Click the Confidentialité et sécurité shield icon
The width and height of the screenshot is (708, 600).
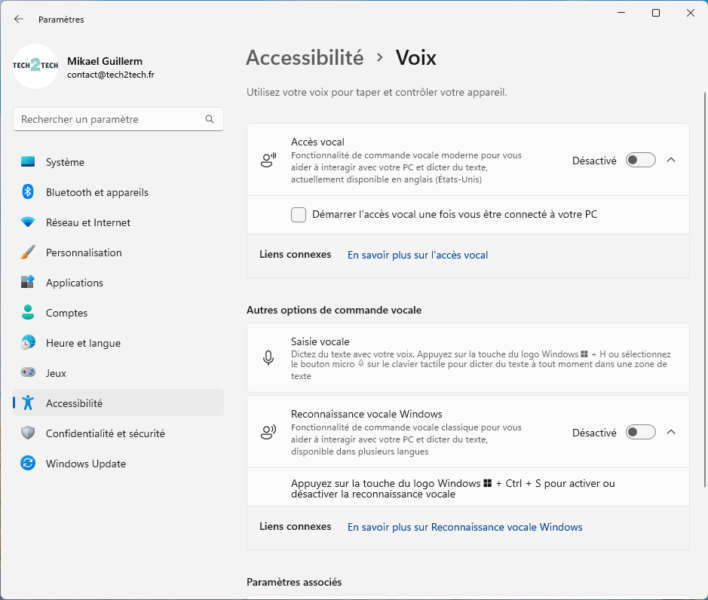click(x=28, y=434)
